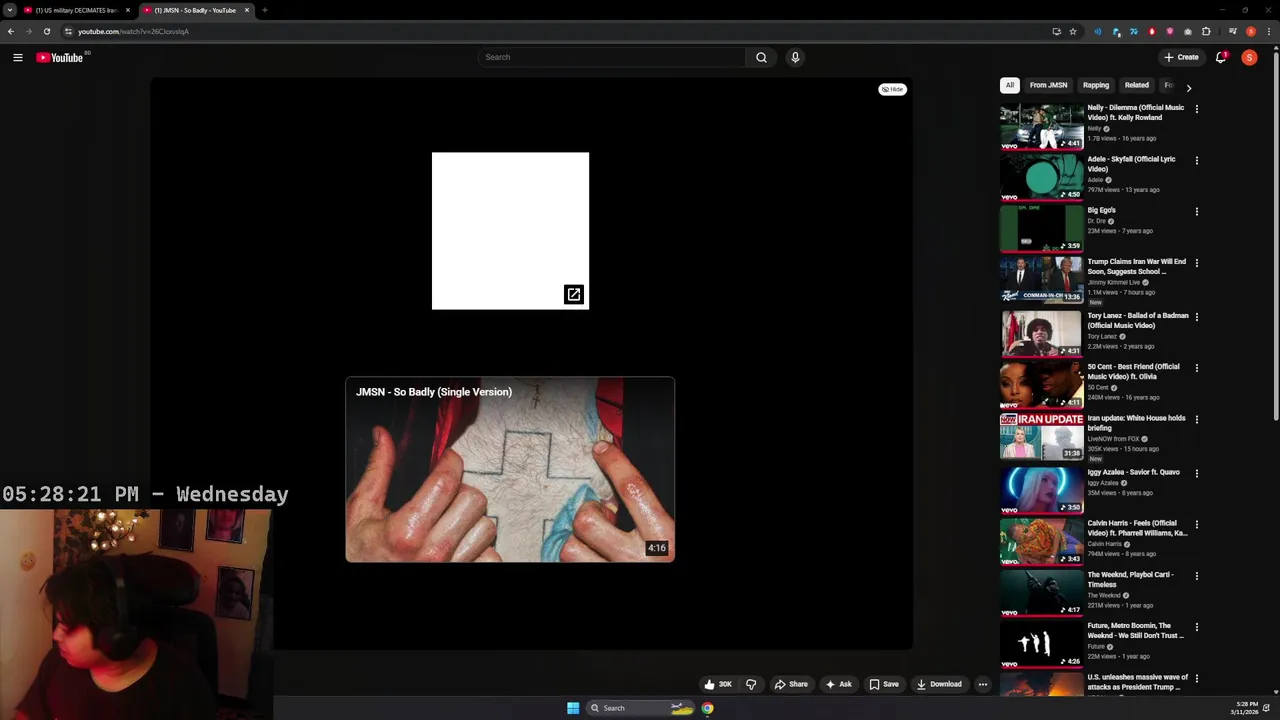1280x720 pixels.
Task: Bookmark this page with the star icon
Action: 1073,31
